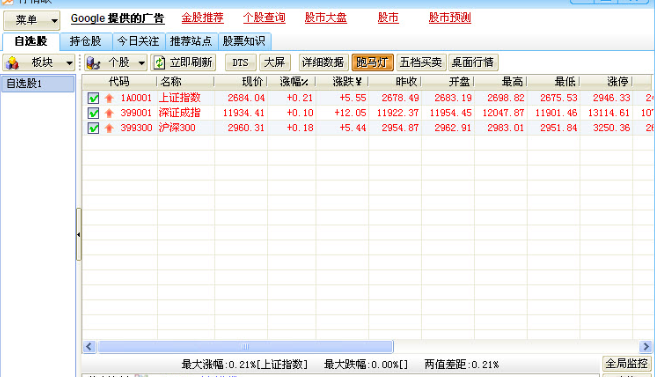
Task: Open the 股市大盘 link
Action: (x=326, y=18)
